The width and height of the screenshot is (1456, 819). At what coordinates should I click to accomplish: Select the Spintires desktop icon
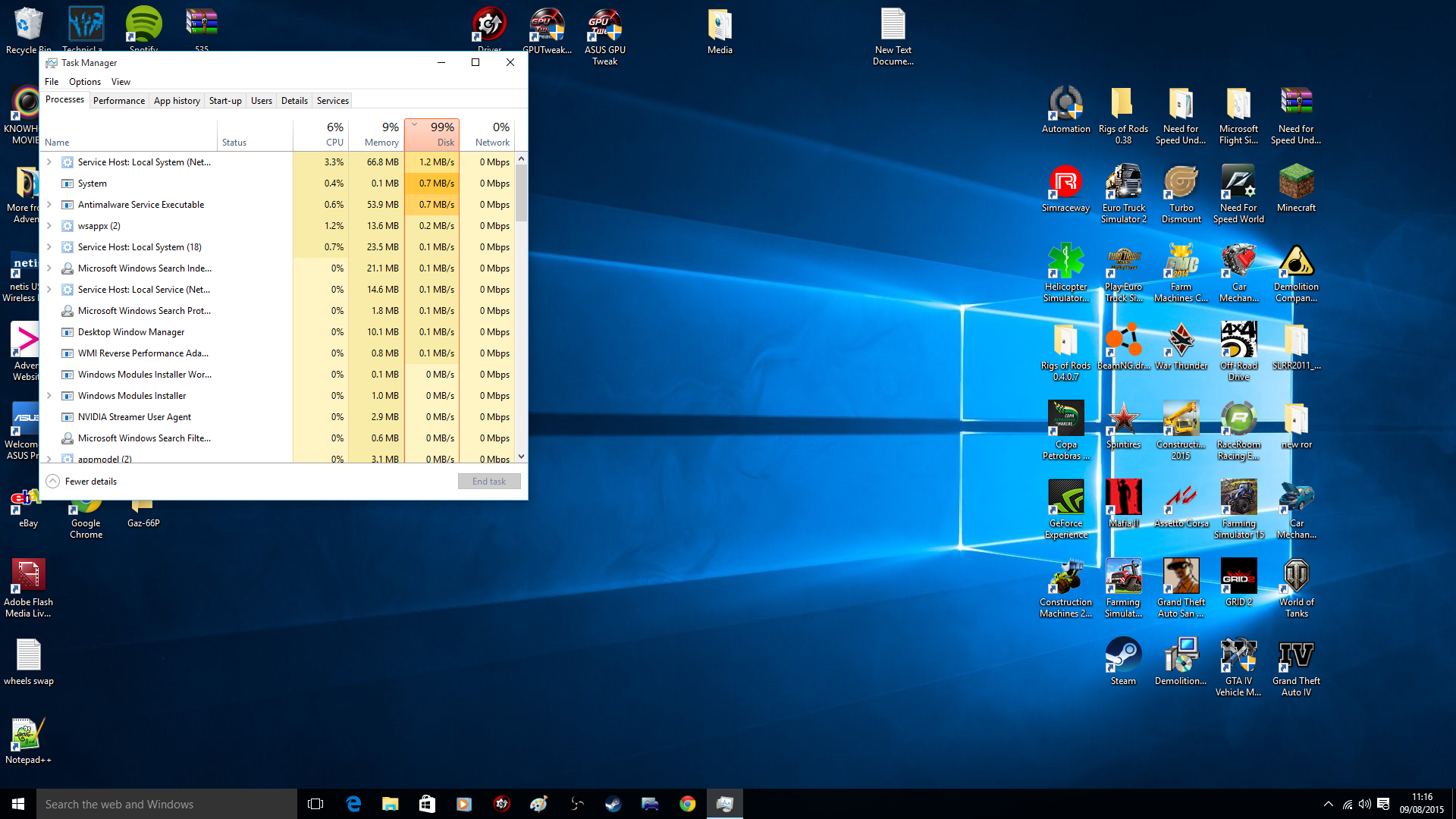(x=1123, y=425)
